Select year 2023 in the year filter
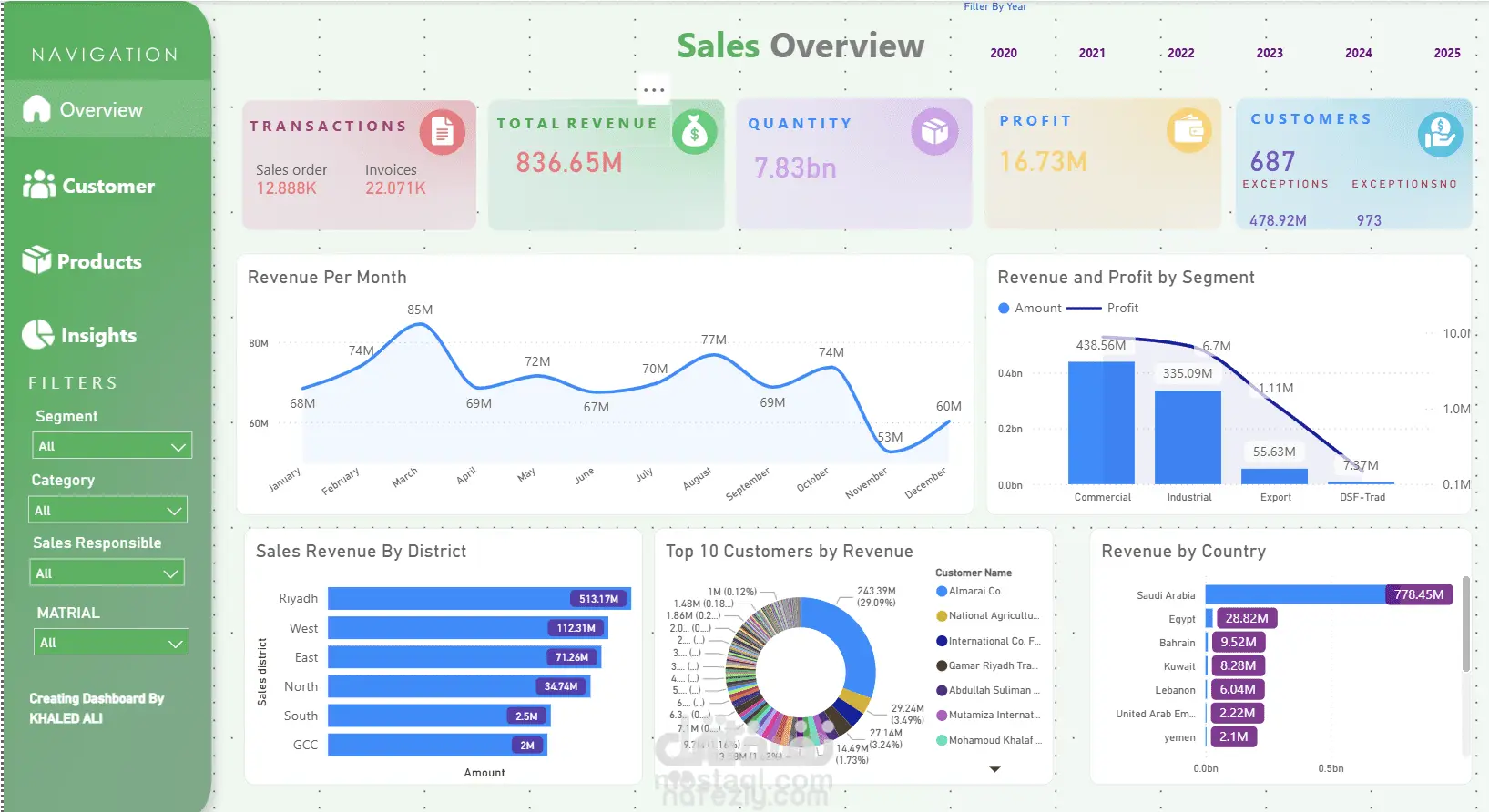Image resolution: width=1489 pixels, height=812 pixels. click(1270, 53)
